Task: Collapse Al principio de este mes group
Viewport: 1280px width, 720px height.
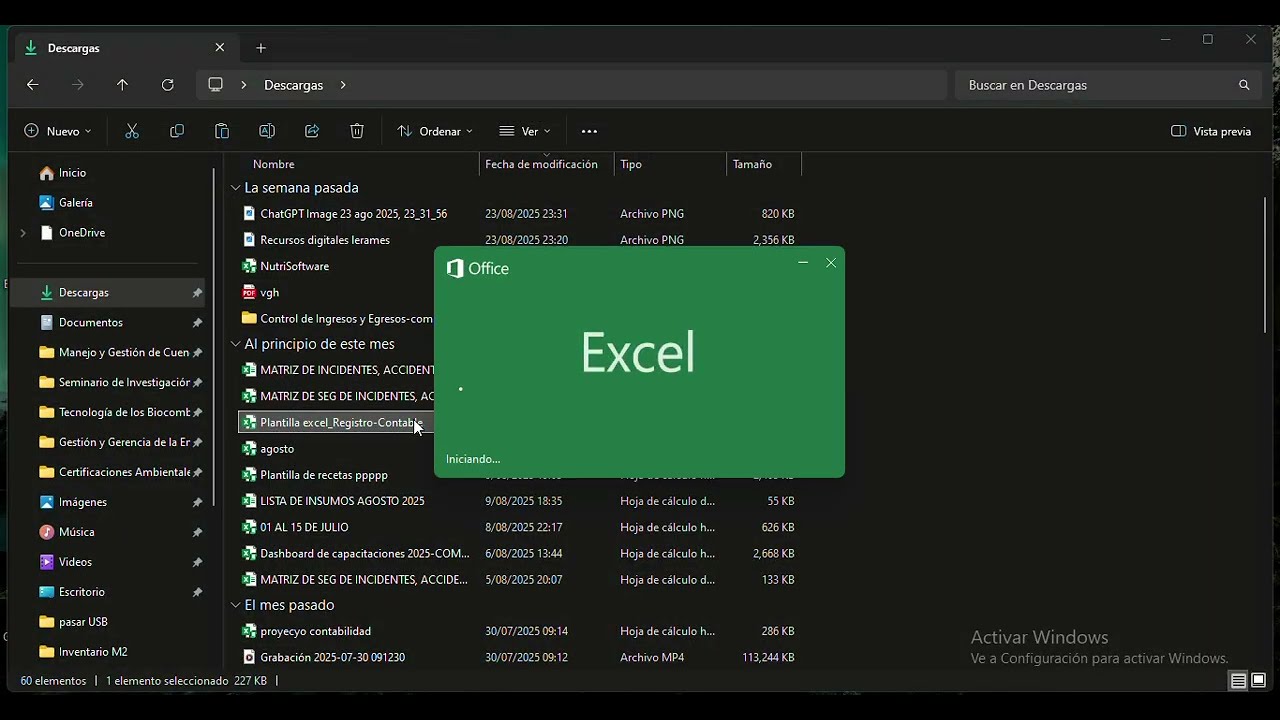Action: (x=236, y=343)
